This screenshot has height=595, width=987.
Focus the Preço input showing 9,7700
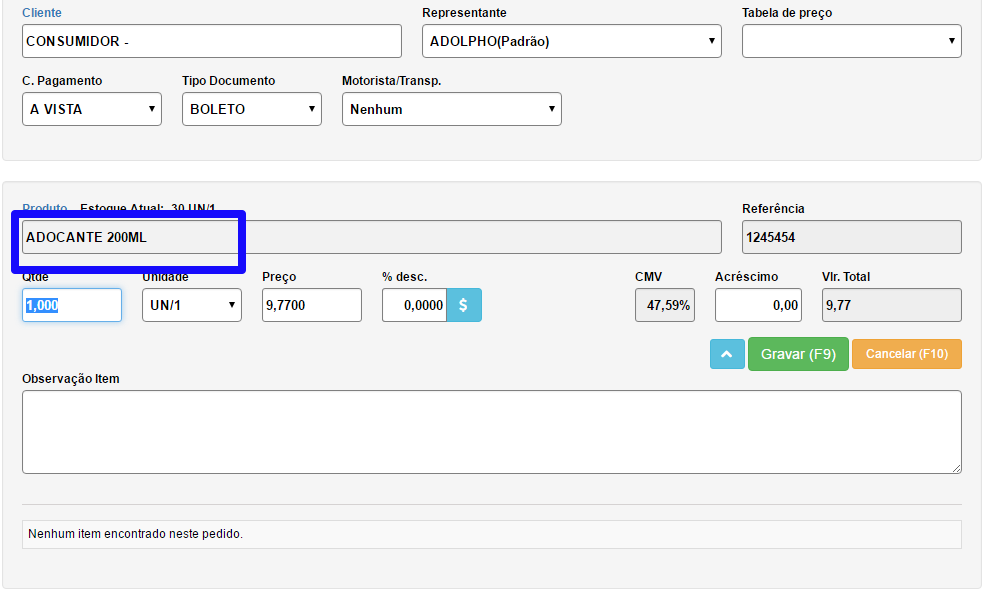(x=311, y=305)
